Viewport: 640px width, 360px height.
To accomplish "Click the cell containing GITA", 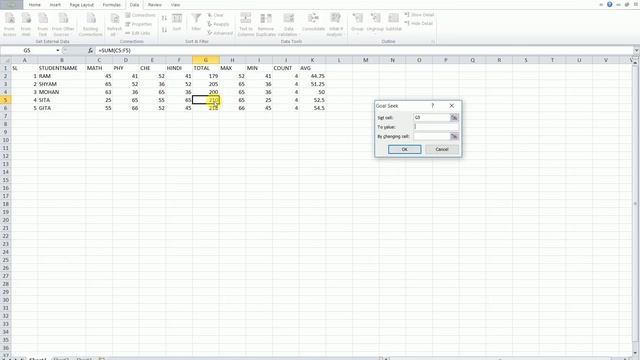I will [x=62, y=108].
